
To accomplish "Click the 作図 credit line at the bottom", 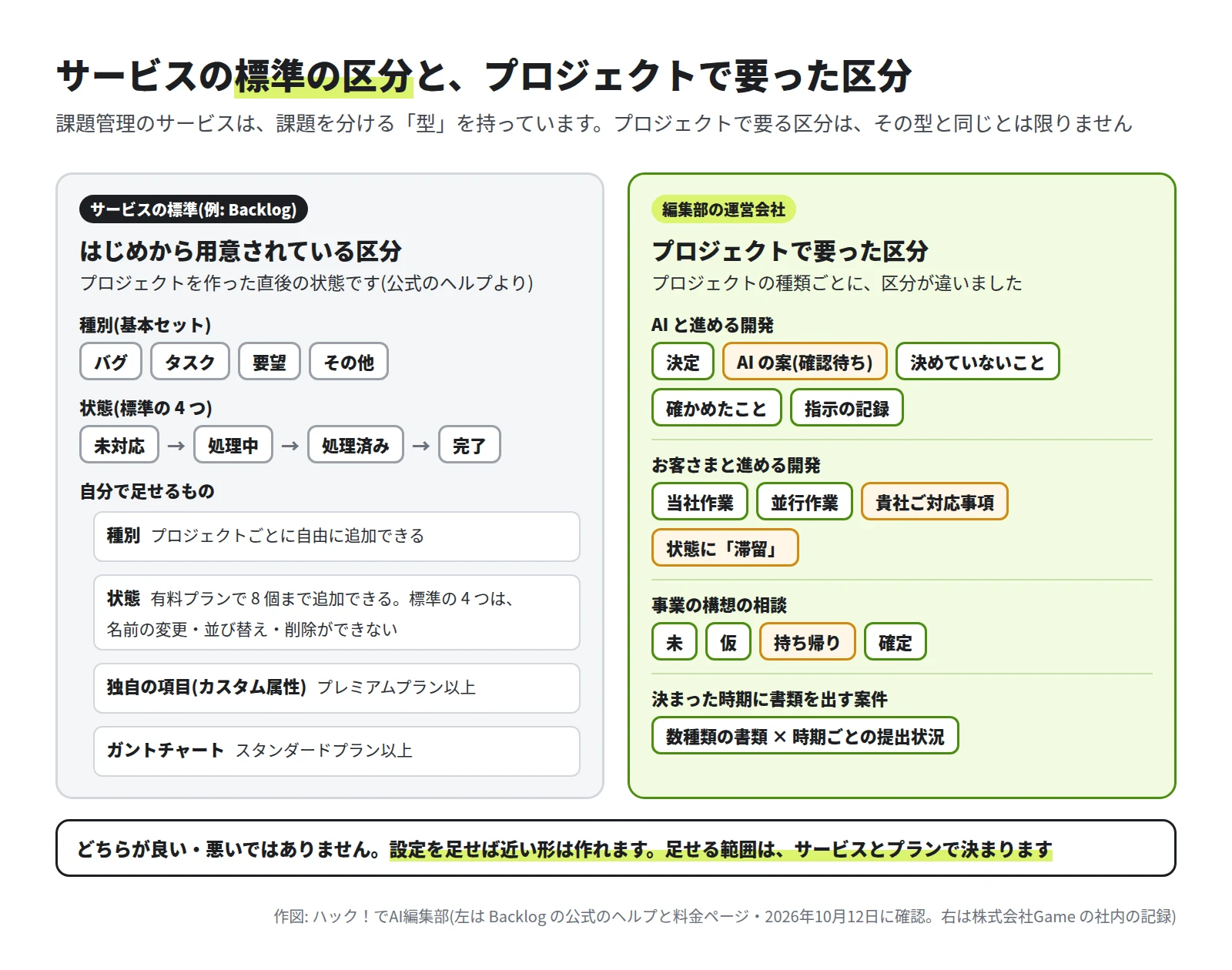I will (725, 916).
